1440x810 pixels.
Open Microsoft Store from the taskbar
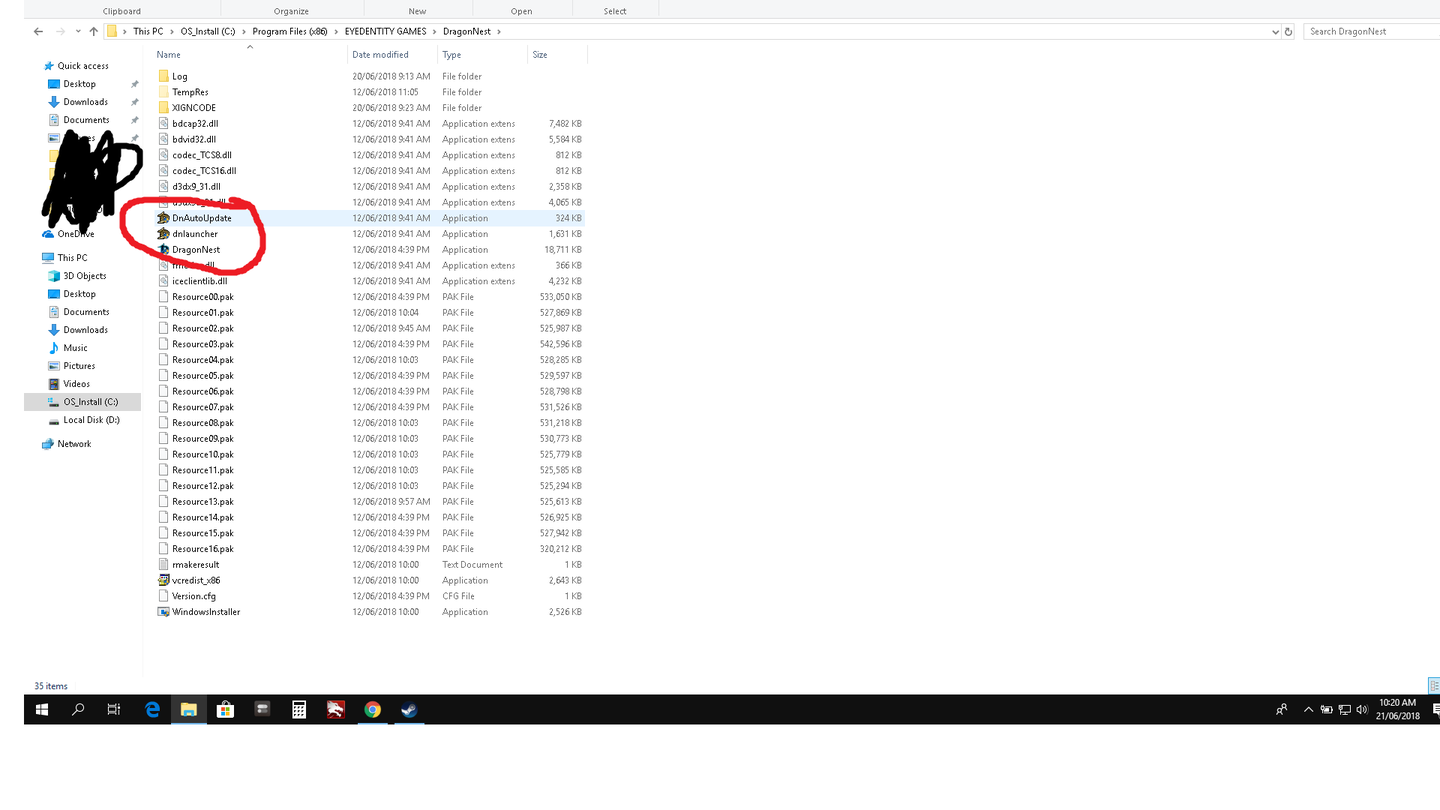point(225,710)
